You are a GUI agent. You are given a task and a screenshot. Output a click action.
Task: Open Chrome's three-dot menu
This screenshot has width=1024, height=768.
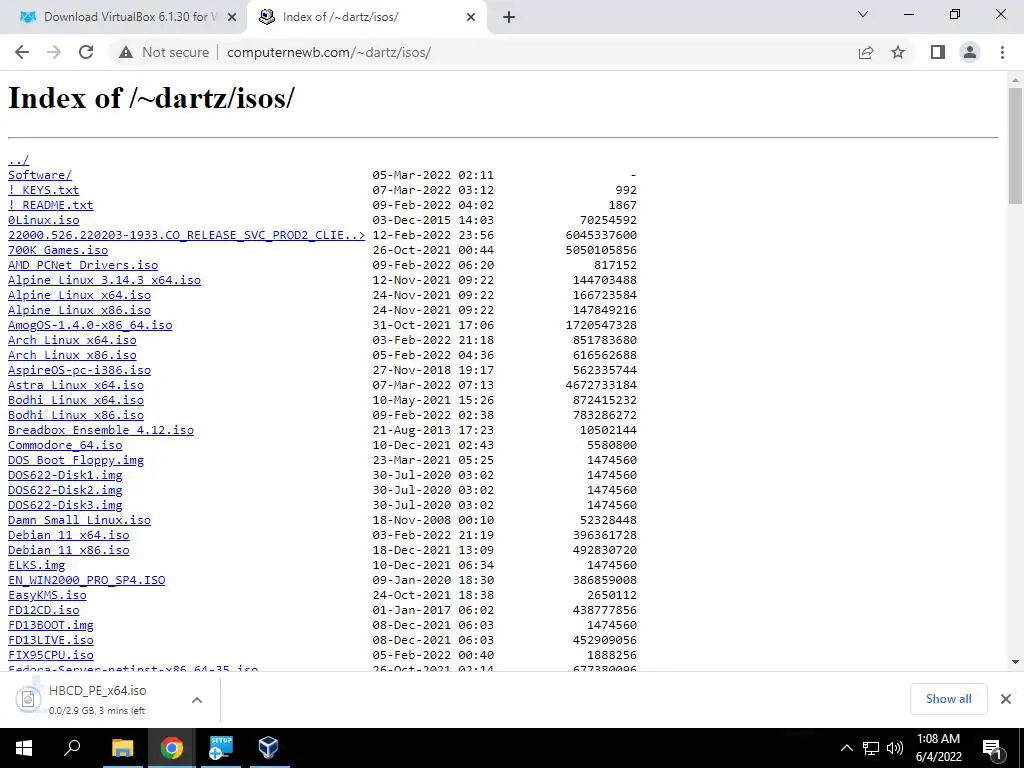1002,52
